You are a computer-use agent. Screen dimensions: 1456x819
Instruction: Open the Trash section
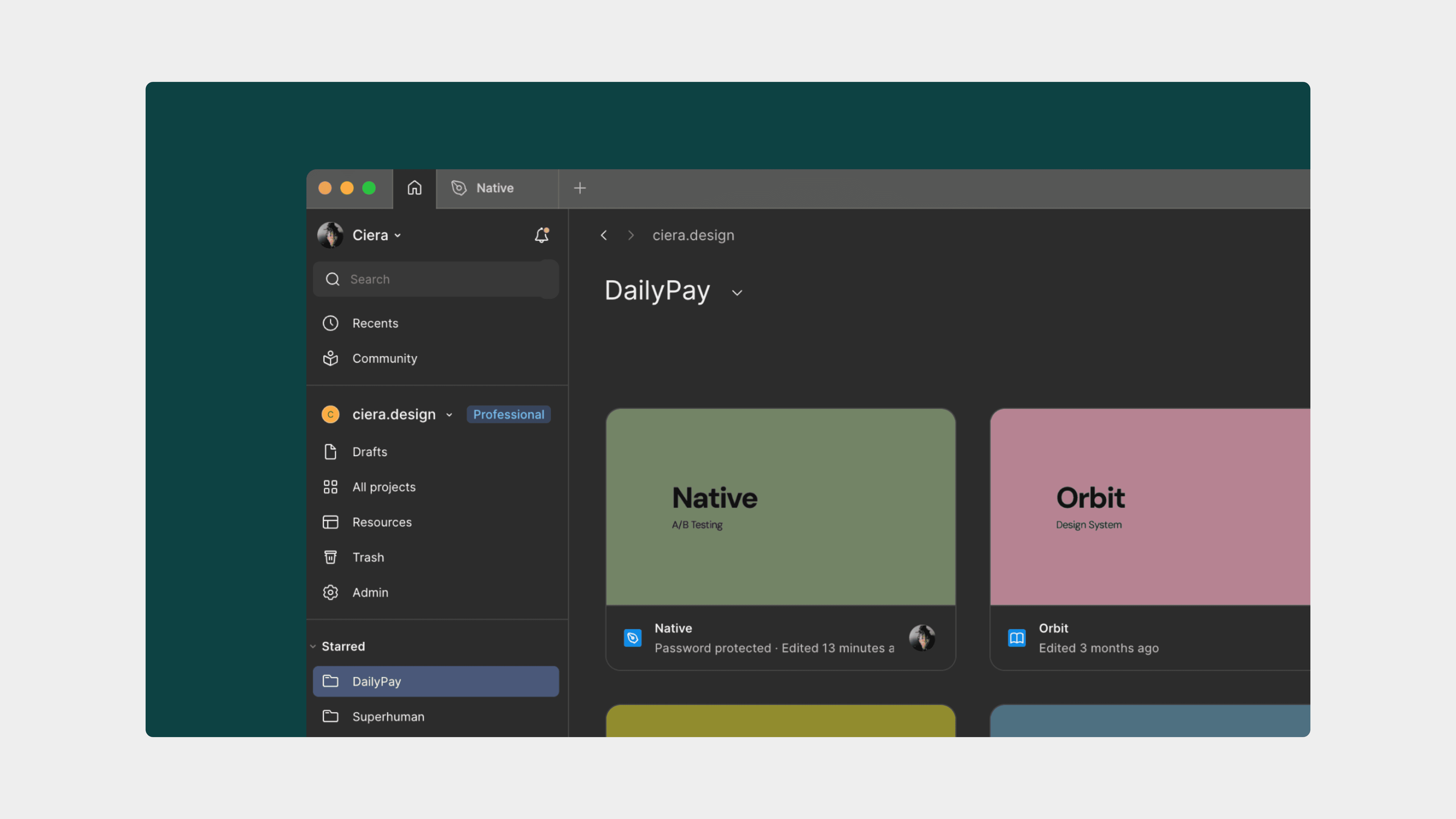(368, 557)
